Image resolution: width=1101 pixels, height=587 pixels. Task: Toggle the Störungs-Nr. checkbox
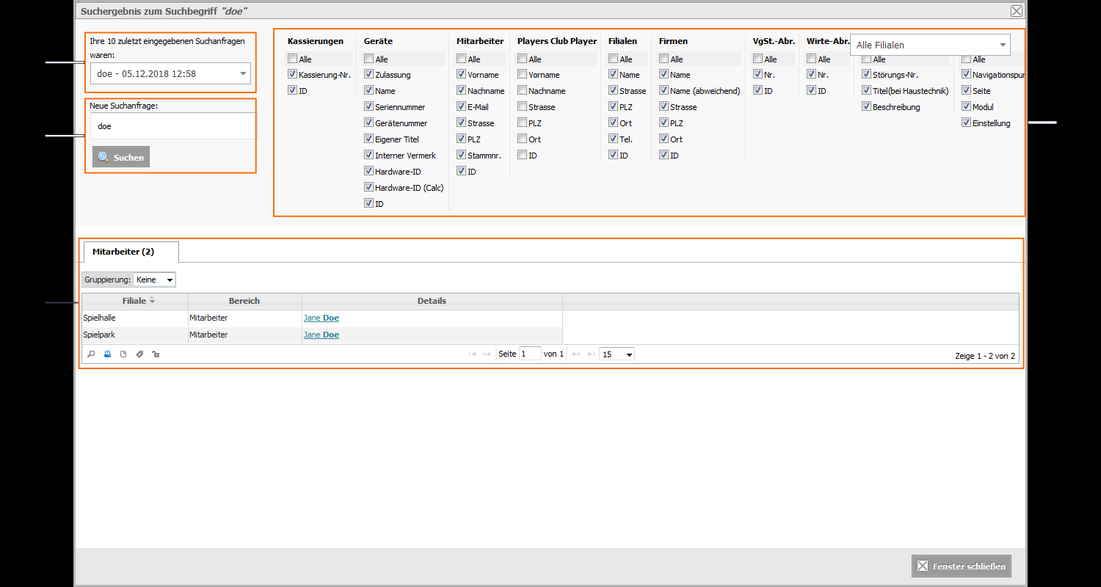click(x=866, y=74)
